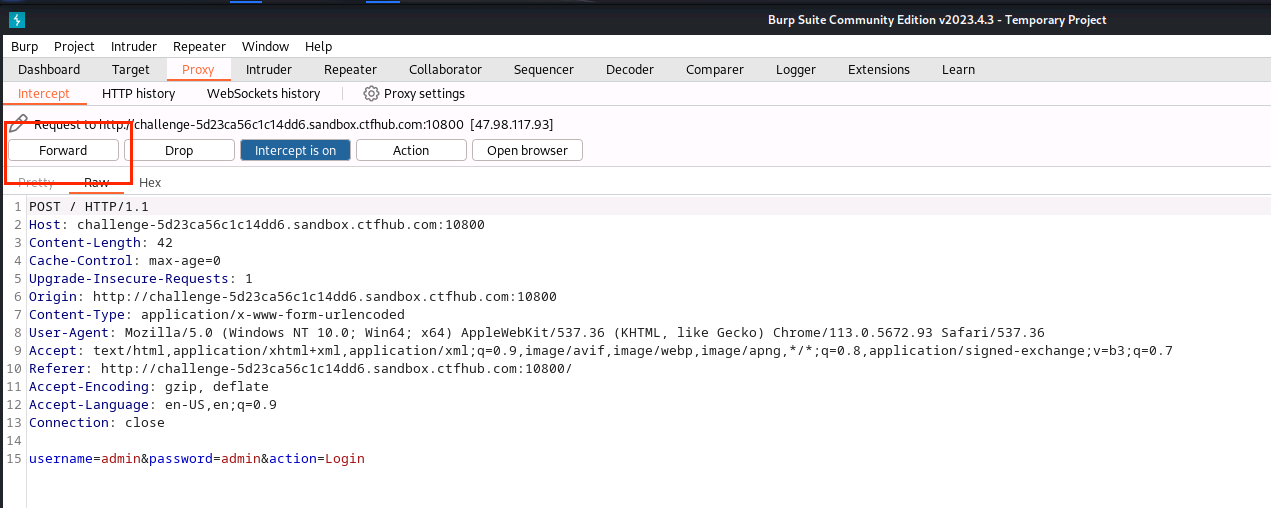Click the Referer header line
Viewport: 1271px width, 508px height.
tap(301, 368)
